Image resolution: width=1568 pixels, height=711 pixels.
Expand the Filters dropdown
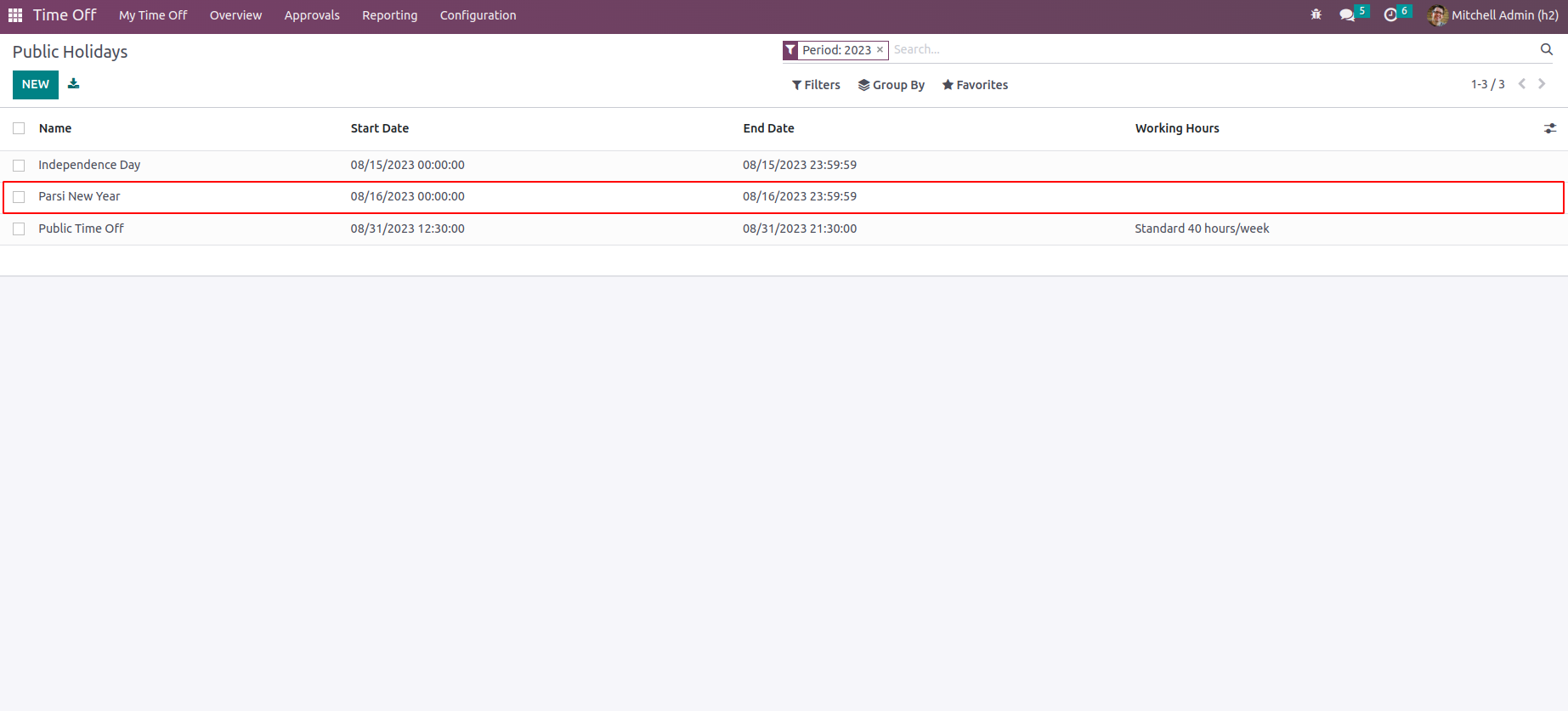816,85
